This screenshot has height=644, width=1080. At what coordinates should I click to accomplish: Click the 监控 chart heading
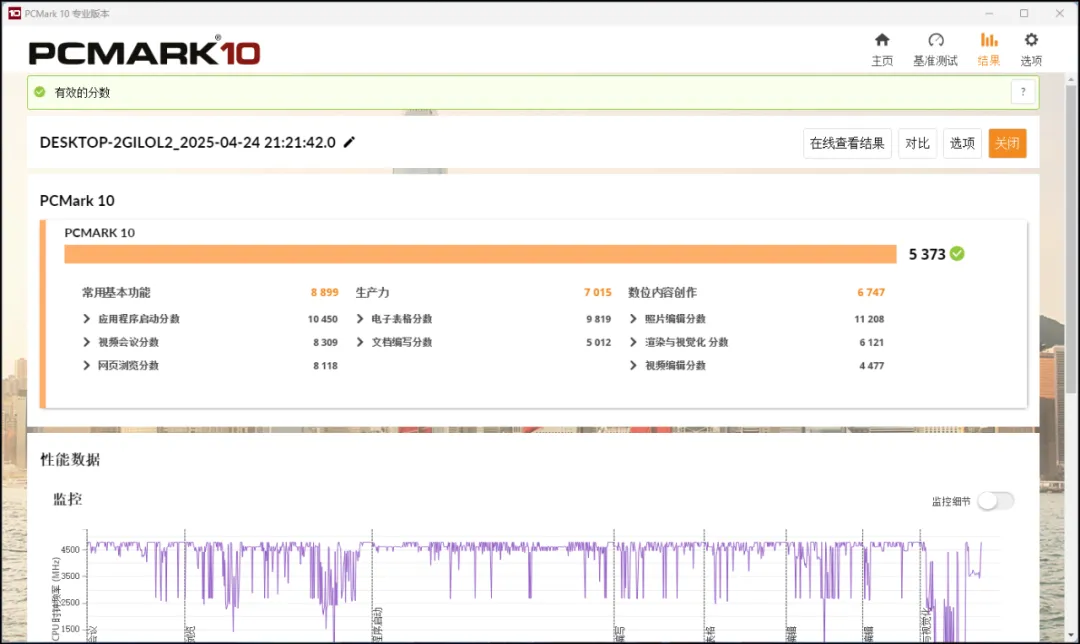point(68,499)
